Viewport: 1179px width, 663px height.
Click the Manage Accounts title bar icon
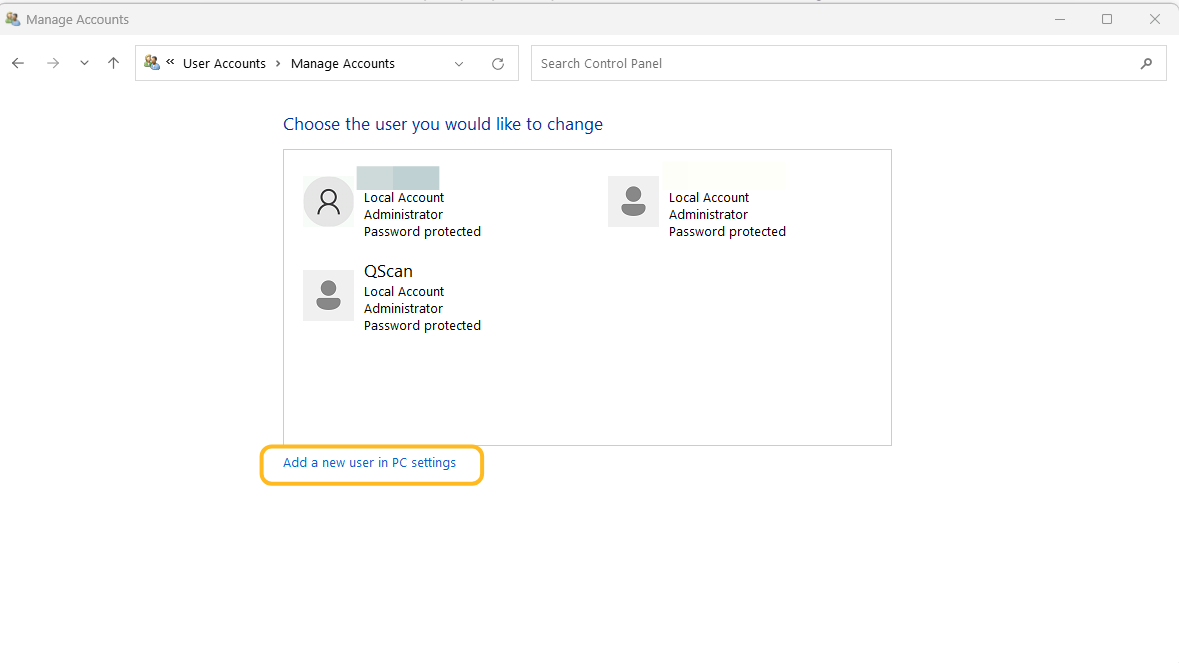pos(13,19)
